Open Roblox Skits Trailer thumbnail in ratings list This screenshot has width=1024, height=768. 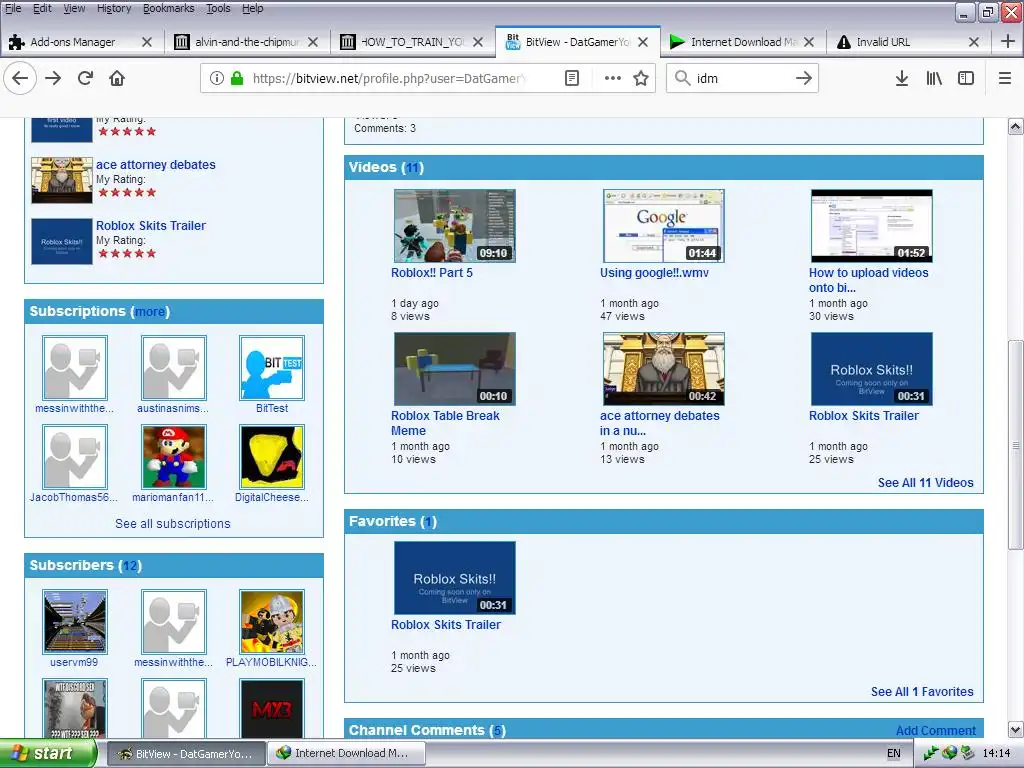(62, 242)
